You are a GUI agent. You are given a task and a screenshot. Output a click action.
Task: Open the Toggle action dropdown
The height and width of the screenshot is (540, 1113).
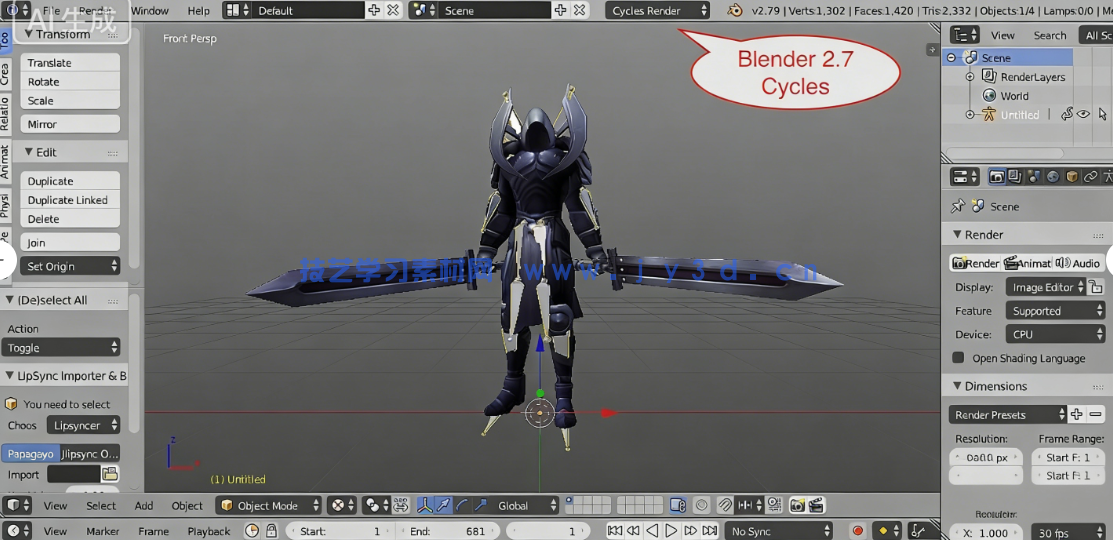60,348
